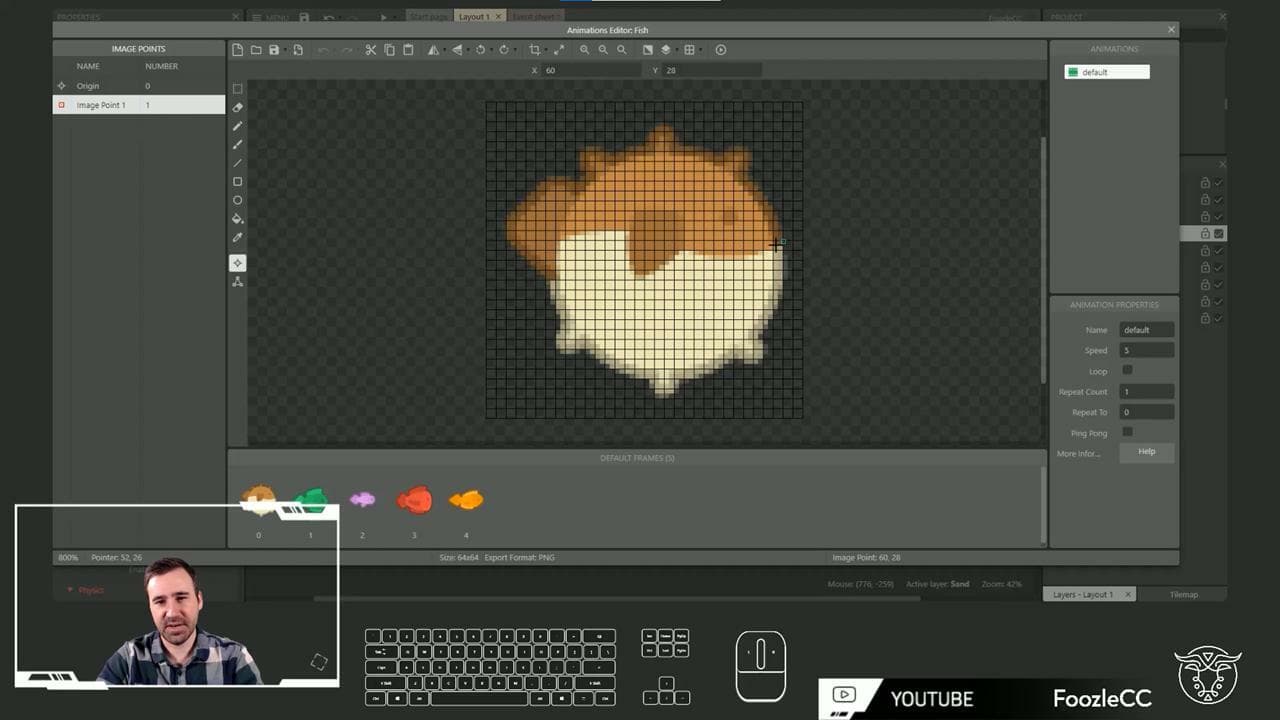Click the image point Y input field
This screenshot has width=1280, height=720.
tap(713, 70)
